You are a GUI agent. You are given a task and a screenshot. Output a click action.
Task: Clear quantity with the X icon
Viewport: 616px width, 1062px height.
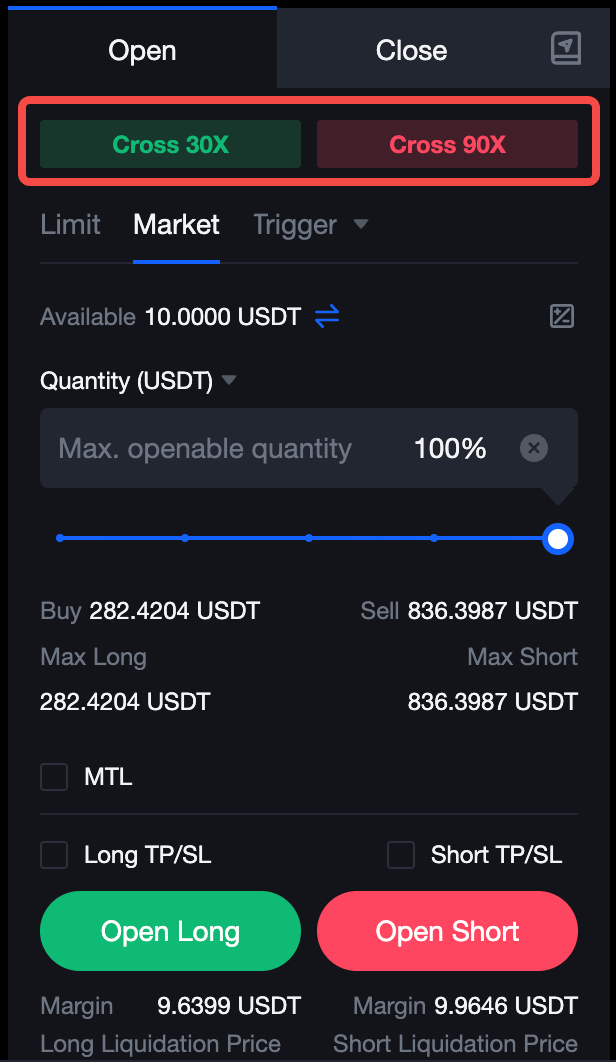pyautogui.click(x=534, y=448)
